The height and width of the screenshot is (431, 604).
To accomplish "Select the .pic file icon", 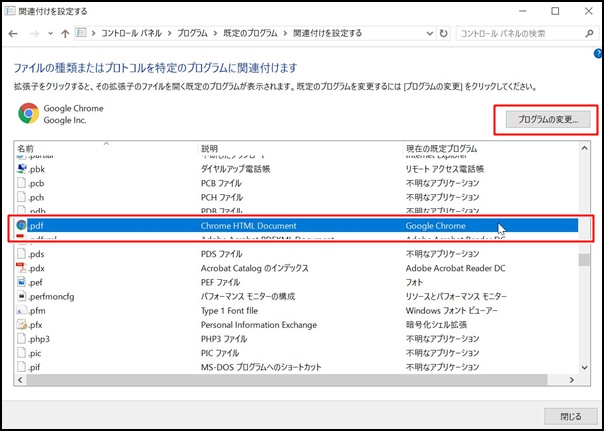I will tap(22, 353).
